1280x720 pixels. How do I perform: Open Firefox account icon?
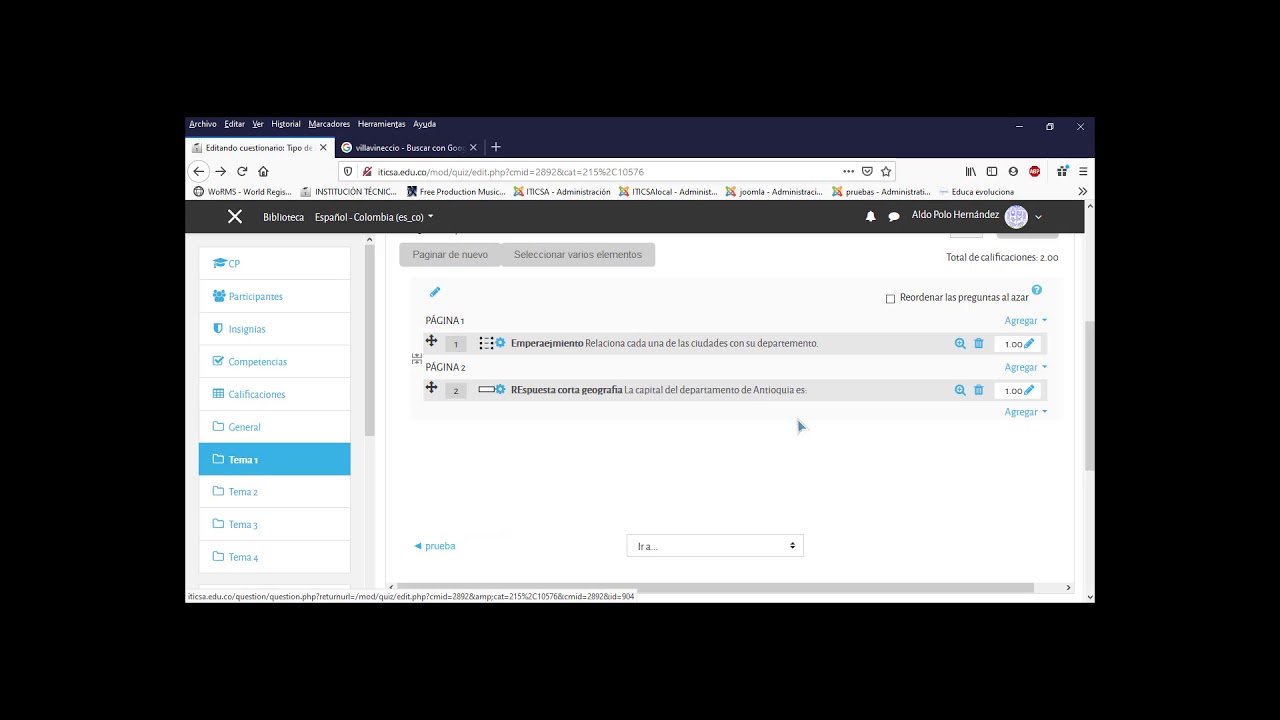1013,171
